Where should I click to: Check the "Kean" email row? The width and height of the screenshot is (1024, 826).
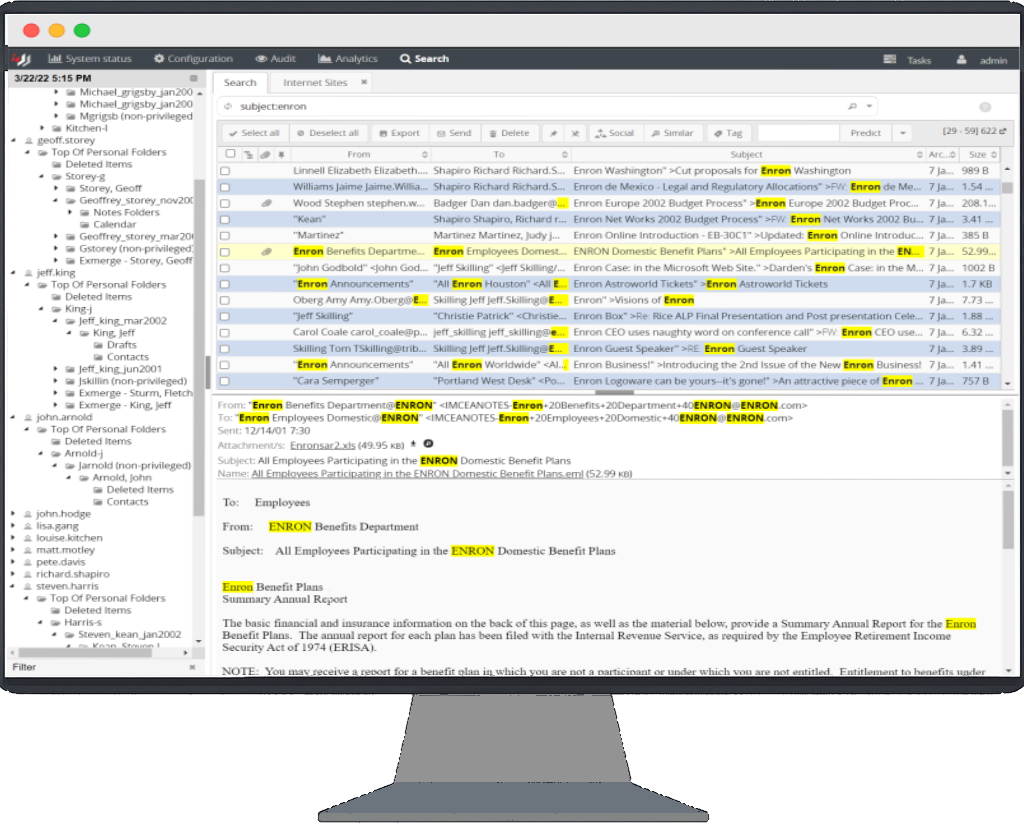(225, 219)
